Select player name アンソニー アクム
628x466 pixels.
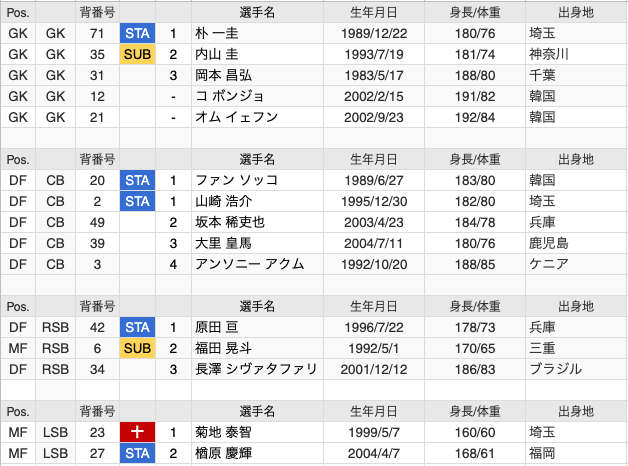(x=250, y=264)
